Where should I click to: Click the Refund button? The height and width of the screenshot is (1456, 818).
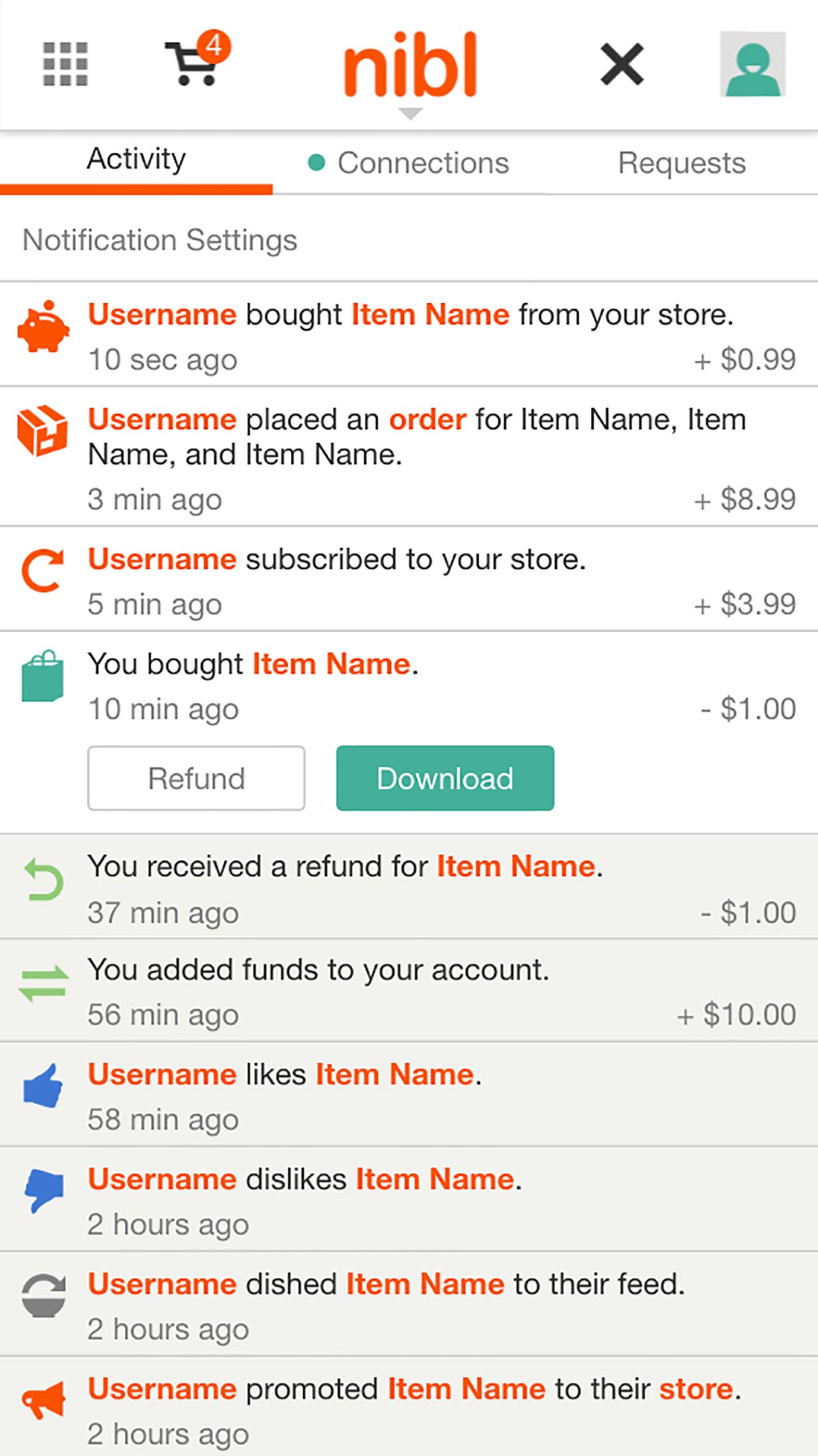coord(196,778)
